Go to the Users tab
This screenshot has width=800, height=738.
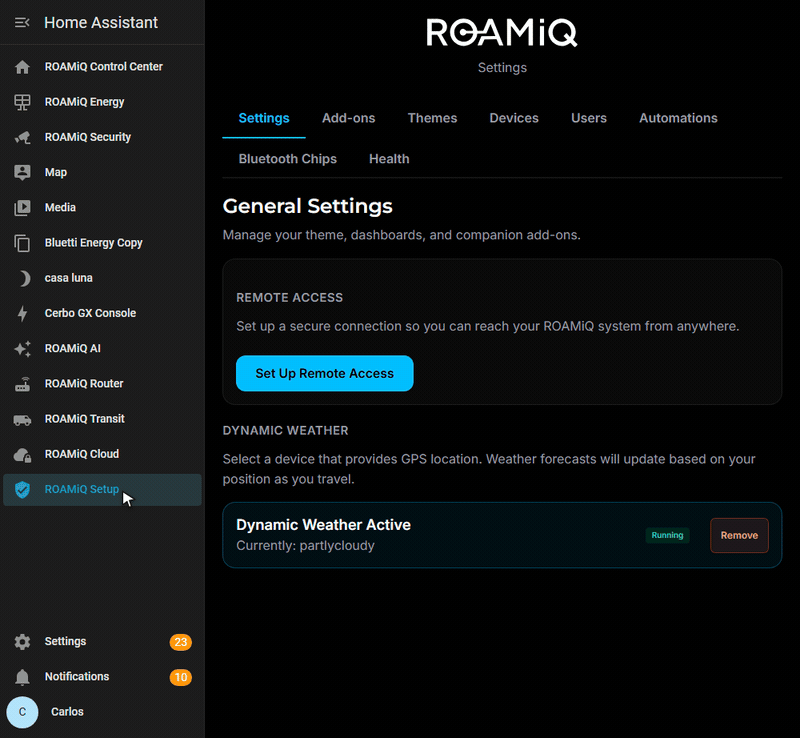click(589, 118)
